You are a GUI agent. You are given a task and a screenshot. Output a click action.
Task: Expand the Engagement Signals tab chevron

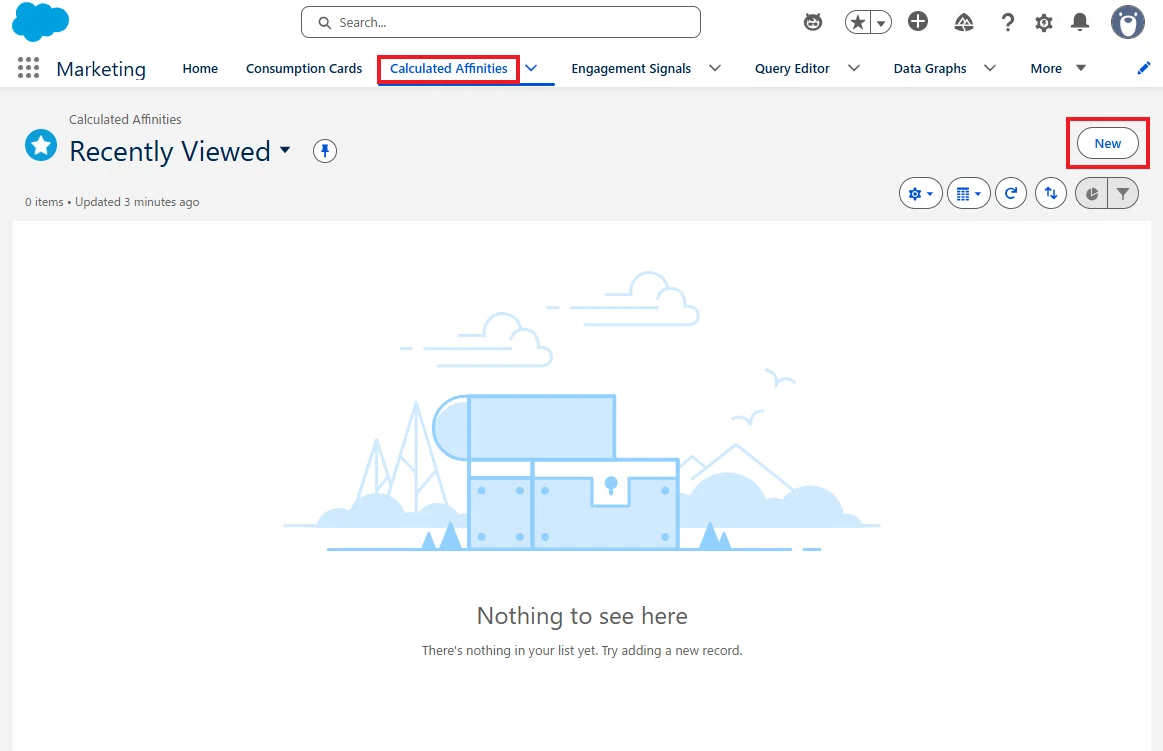714,68
